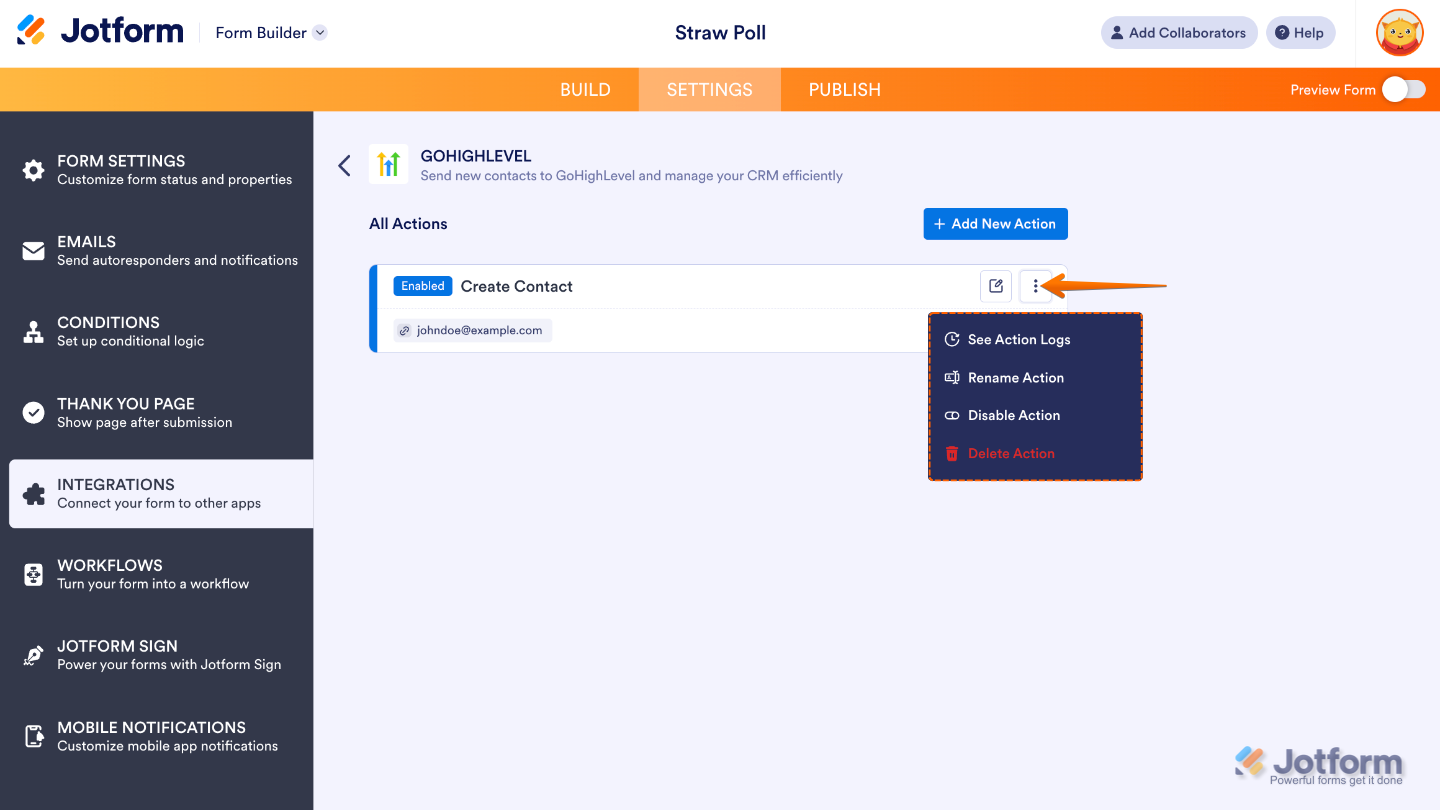Expand the user avatar menu
This screenshot has height=810, width=1440.
1399,32
